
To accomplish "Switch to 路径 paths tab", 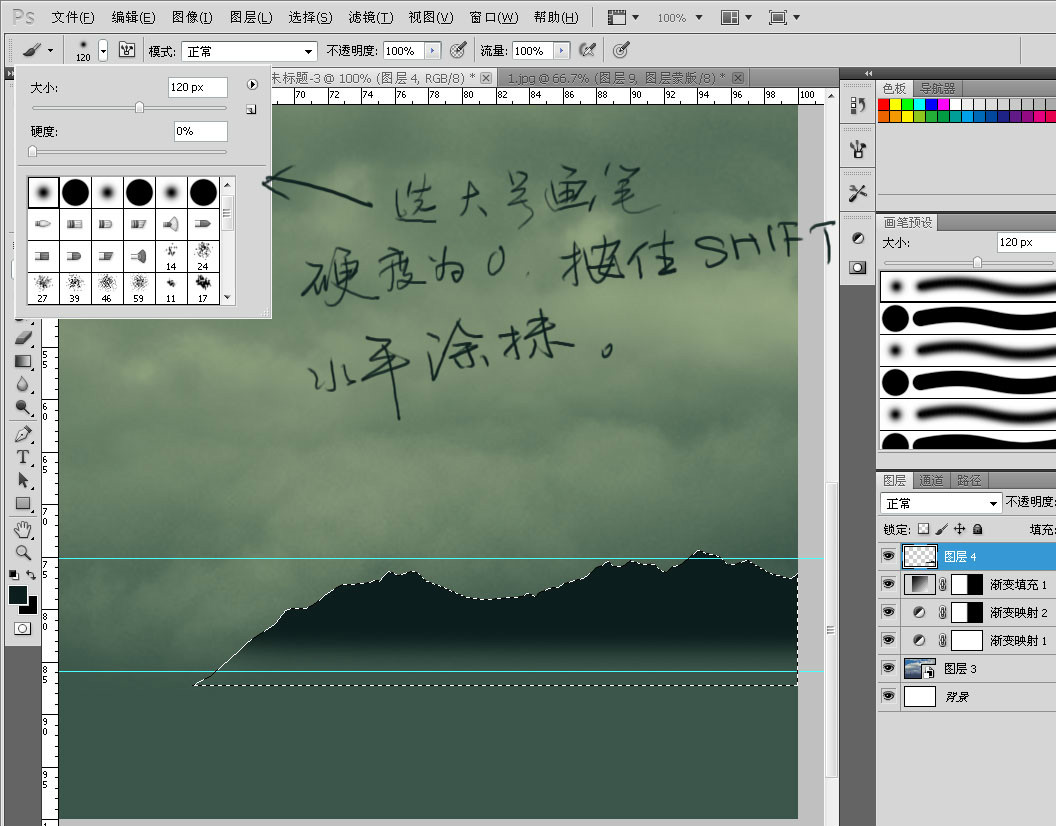I will click(x=969, y=480).
